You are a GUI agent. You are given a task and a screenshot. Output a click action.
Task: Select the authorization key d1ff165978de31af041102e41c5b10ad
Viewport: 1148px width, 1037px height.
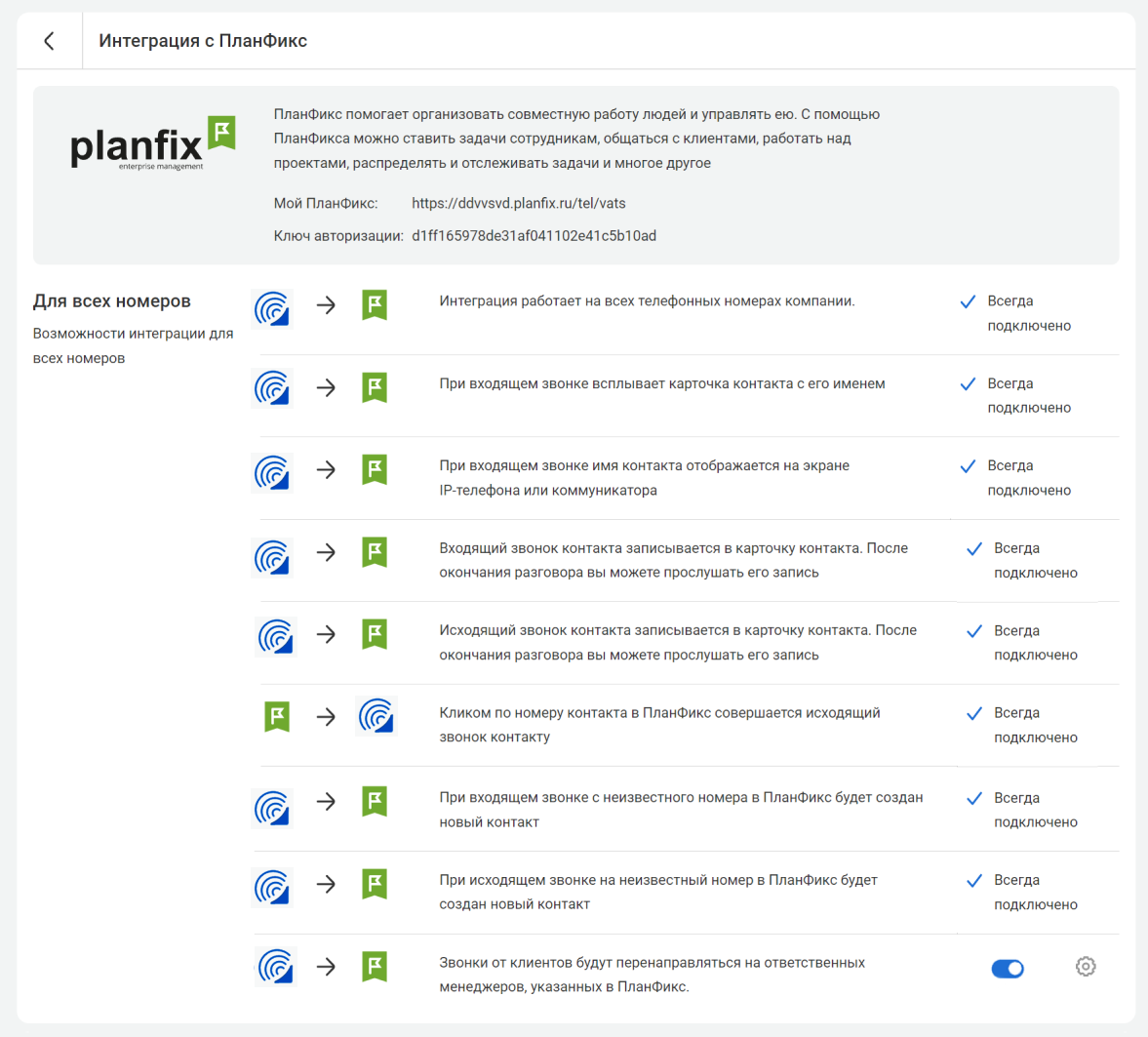[534, 236]
